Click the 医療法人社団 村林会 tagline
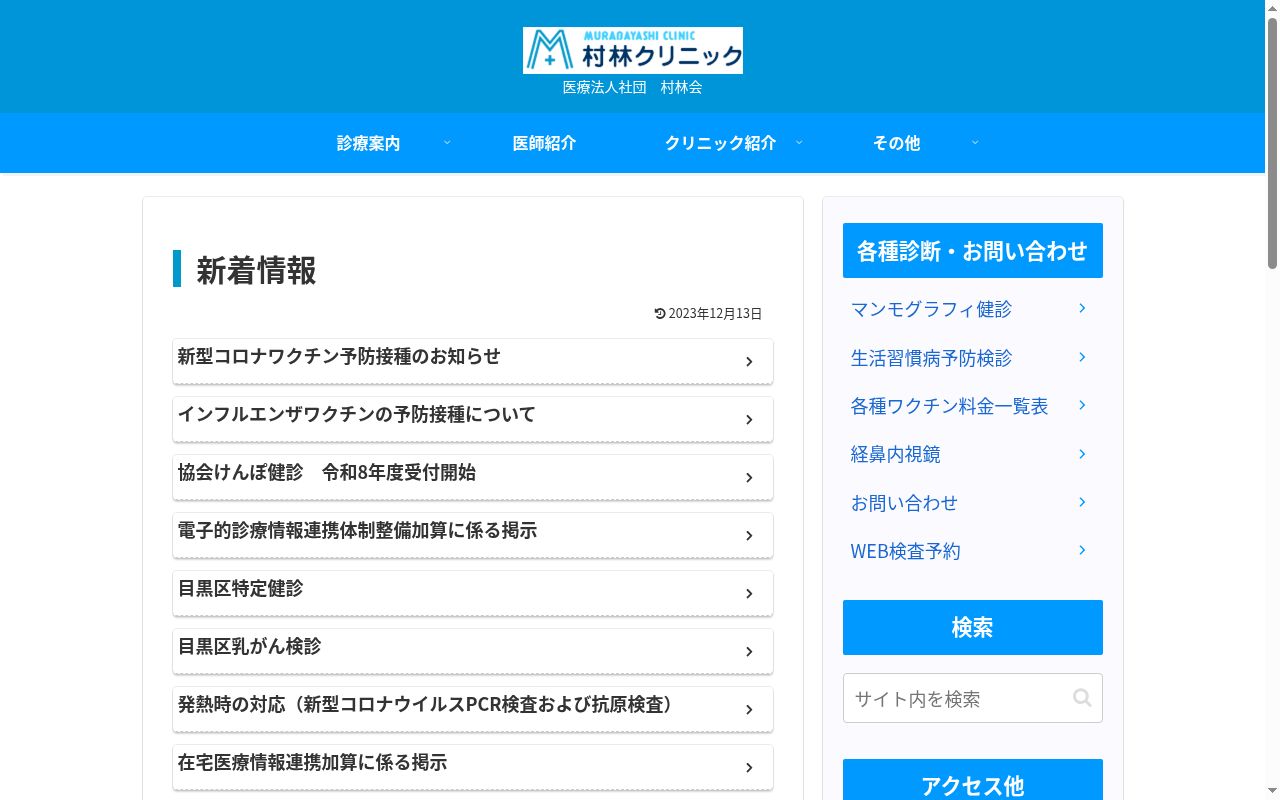This screenshot has height=800, width=1280. [x=633, y=87]
